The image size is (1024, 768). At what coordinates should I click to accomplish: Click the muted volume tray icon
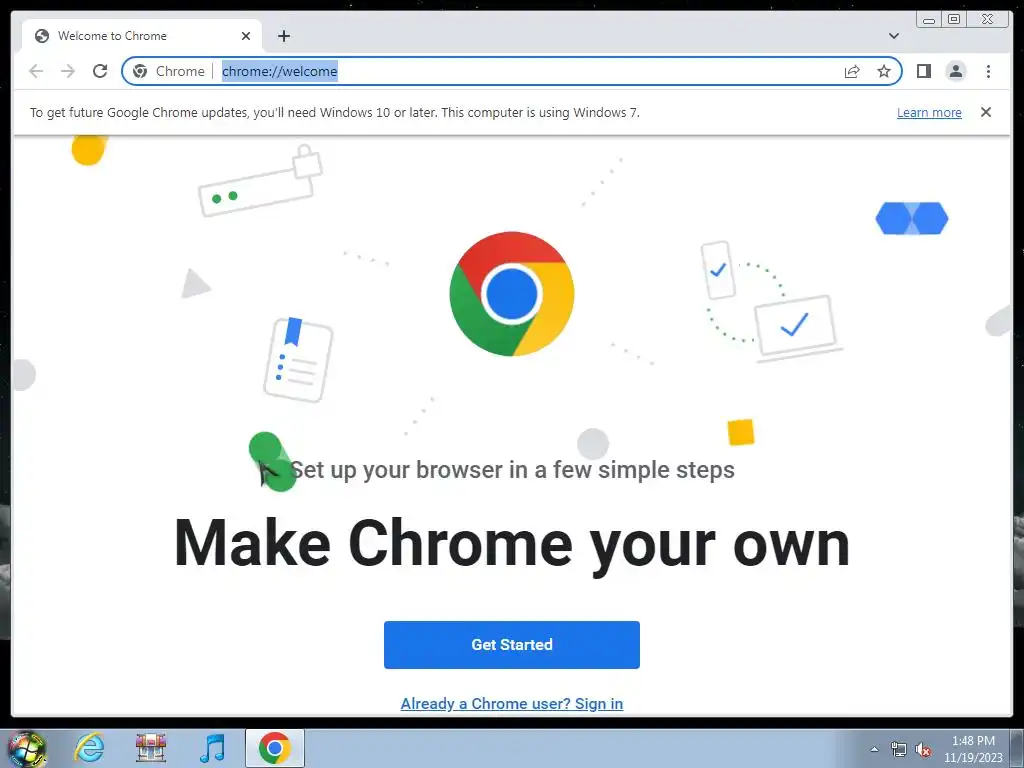pyautogui.click(x=922, y=750)
